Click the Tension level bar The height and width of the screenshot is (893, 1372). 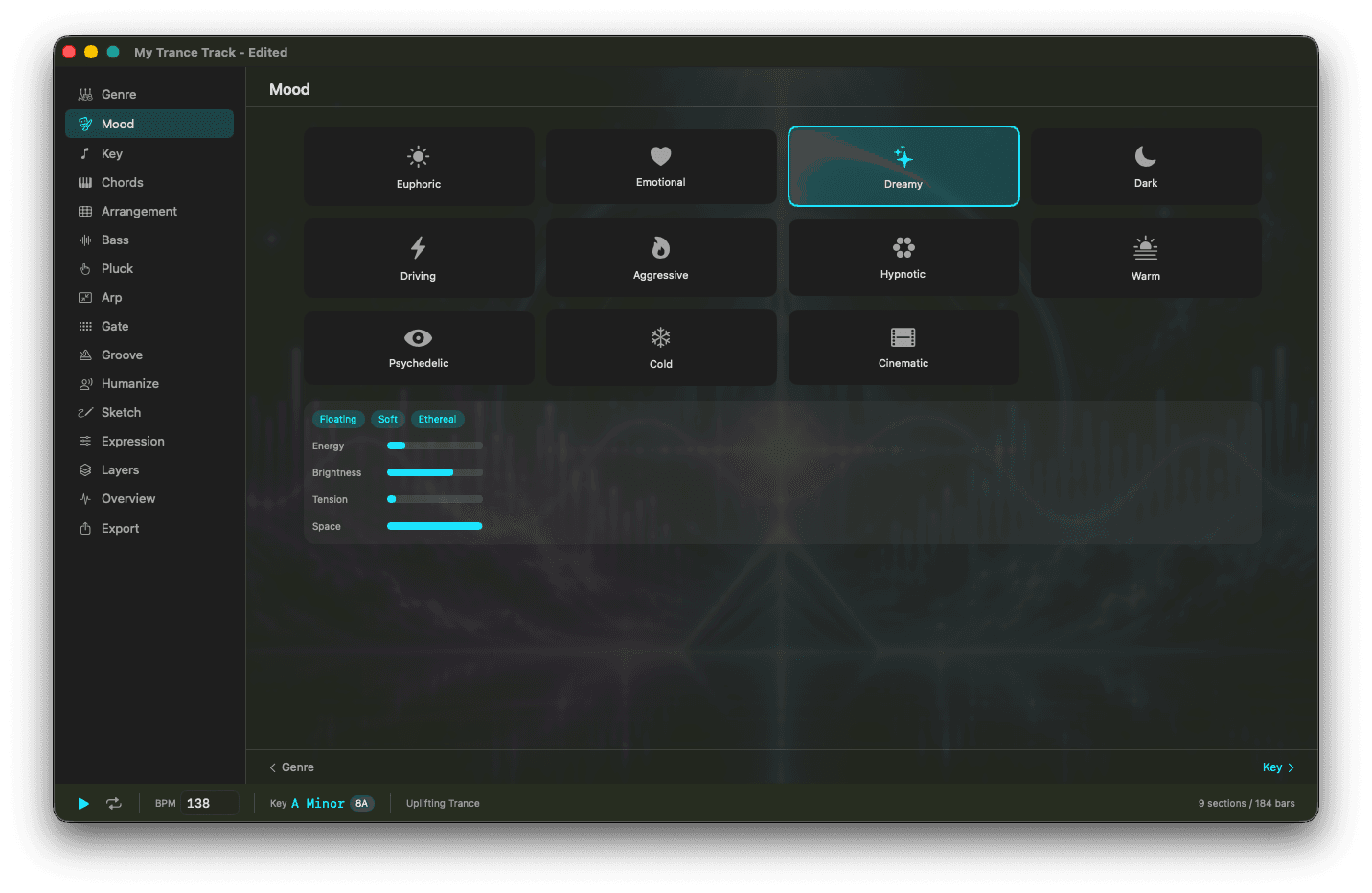tap(435, 499)
